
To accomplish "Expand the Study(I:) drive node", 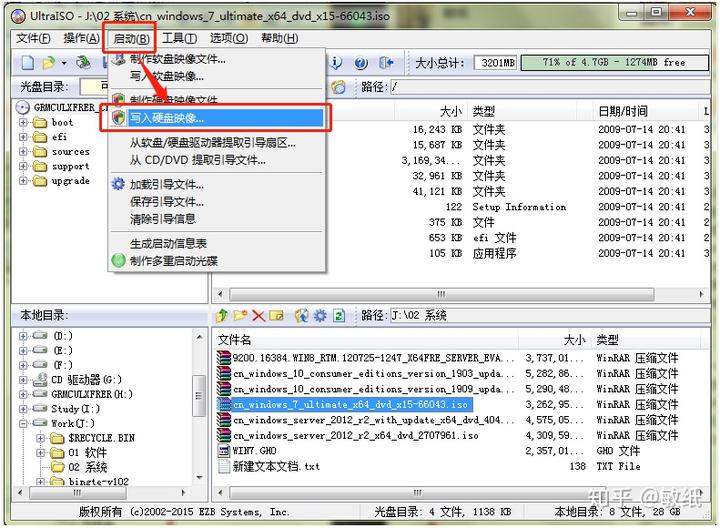I will click(23, 409).
